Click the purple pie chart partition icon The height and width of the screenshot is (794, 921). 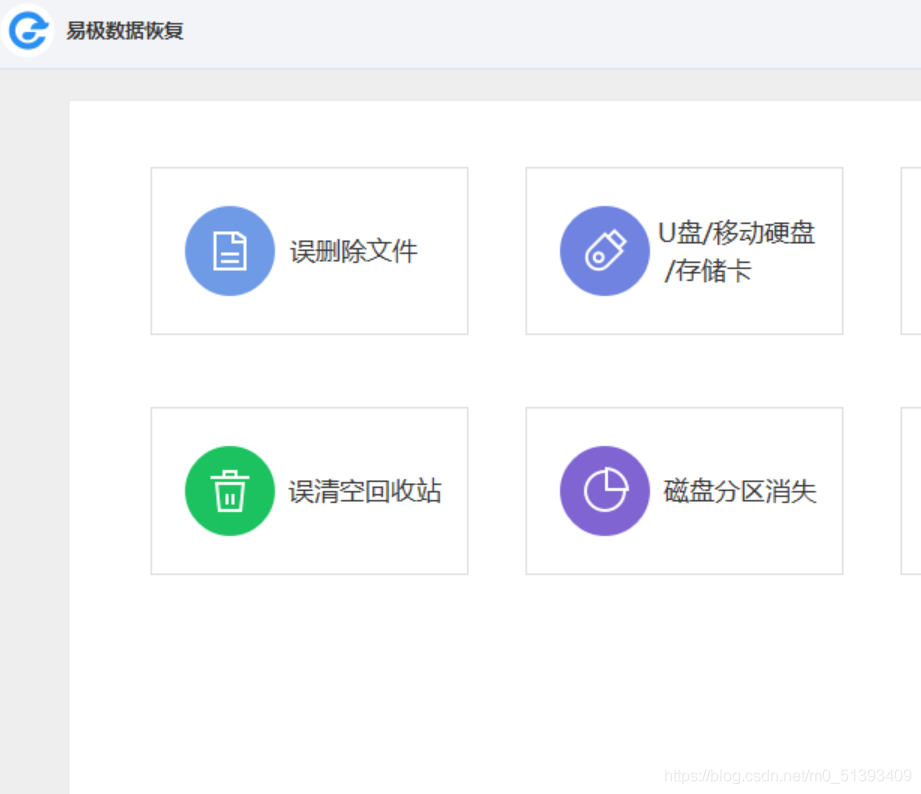click(x=604, y=491)
